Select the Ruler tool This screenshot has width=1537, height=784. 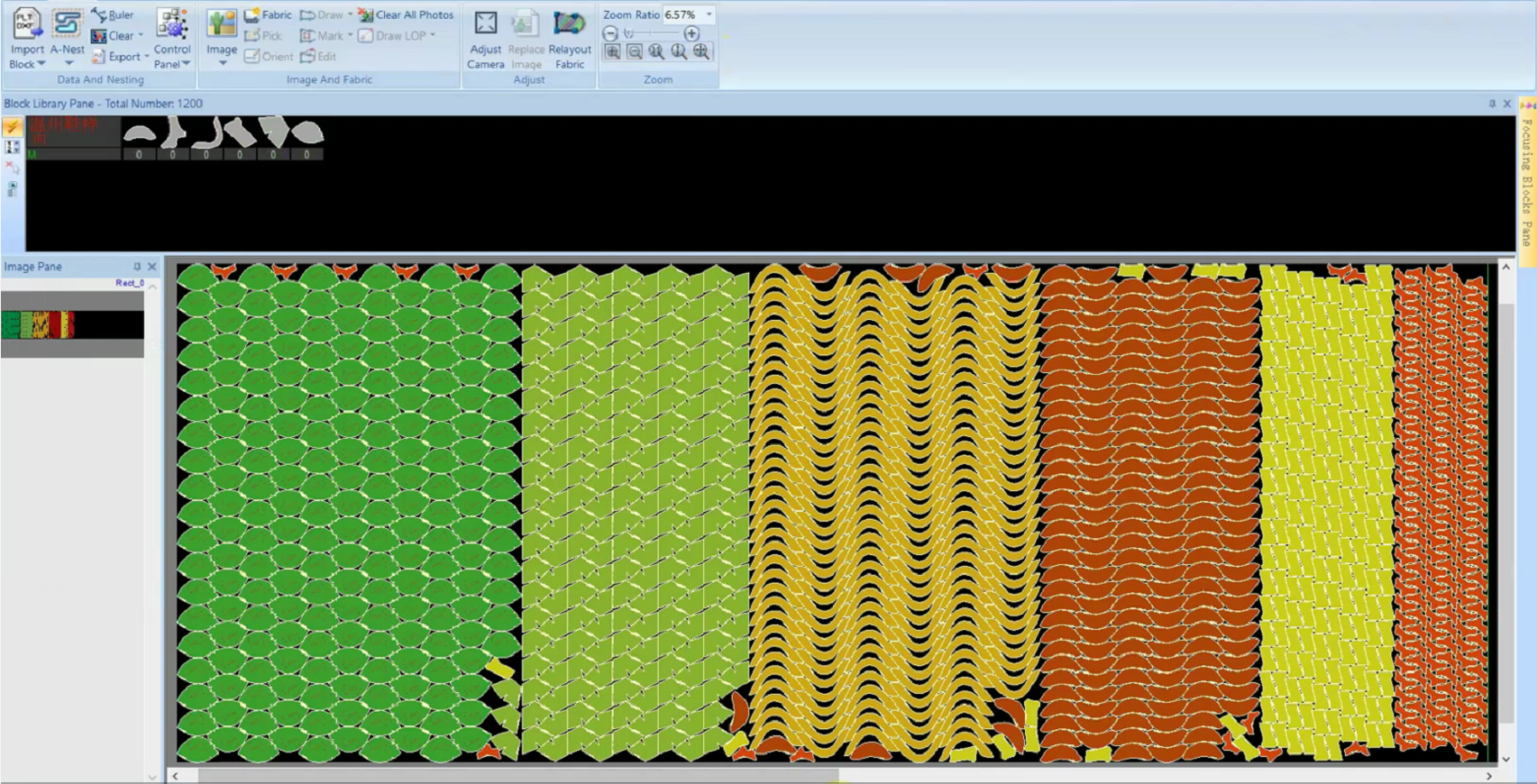[113, 14]
